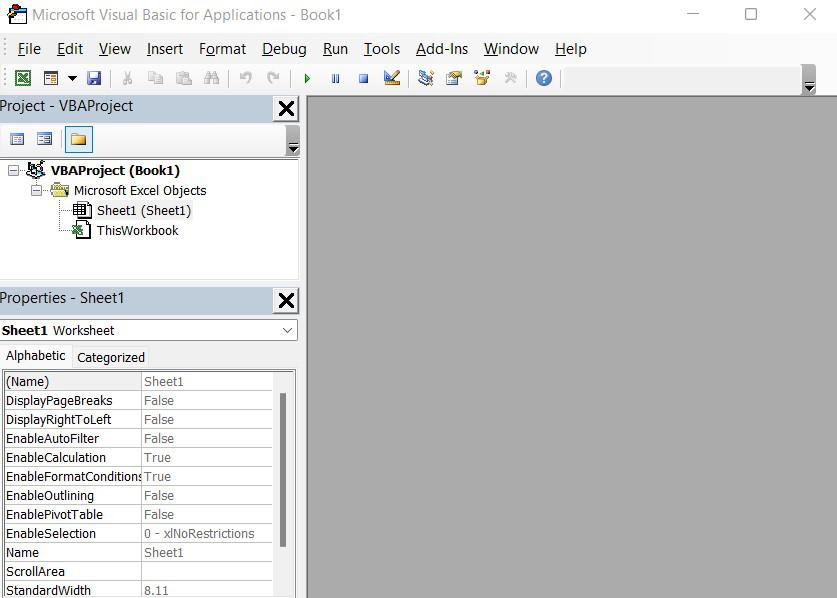Close the Properties - Sheet1 pane

(286, 301)
